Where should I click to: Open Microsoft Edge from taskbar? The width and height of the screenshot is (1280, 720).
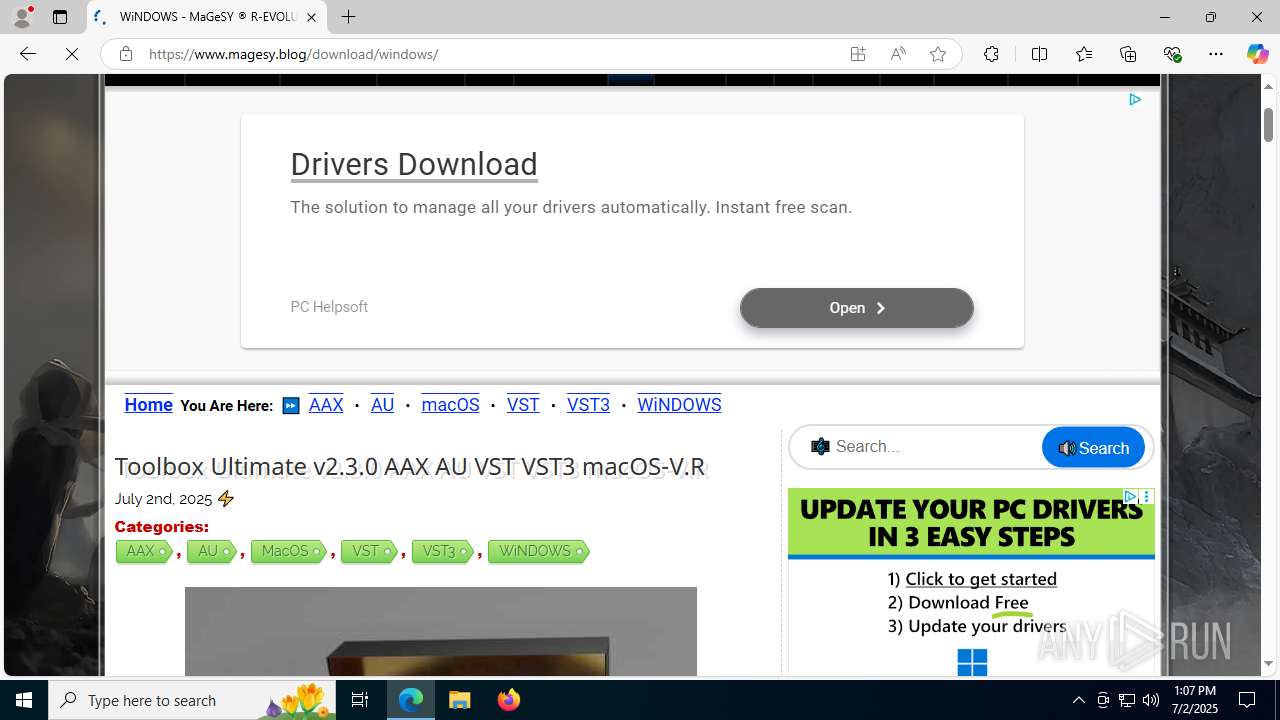[411, 700]
